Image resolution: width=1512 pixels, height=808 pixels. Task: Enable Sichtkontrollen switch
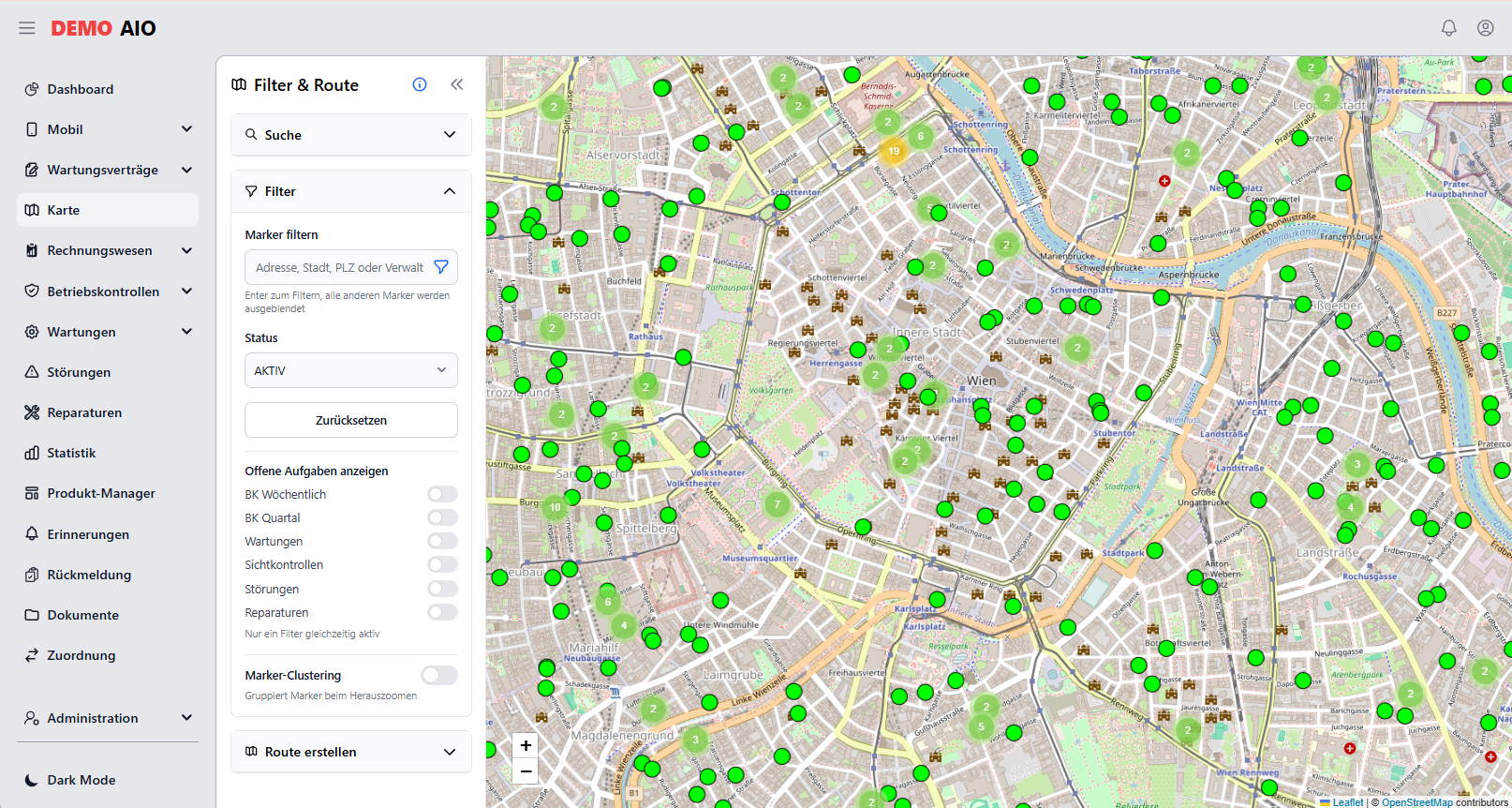442,564
